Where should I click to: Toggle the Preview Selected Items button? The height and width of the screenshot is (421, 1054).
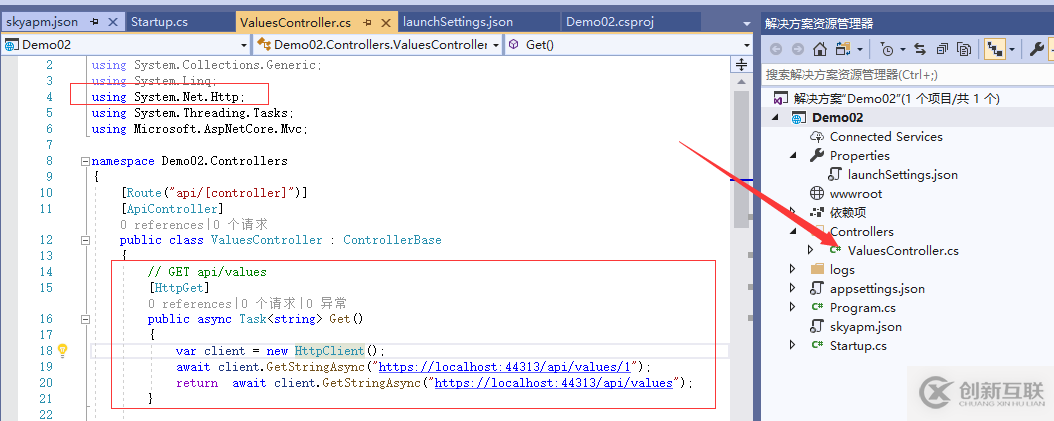(x=995, y=49)
